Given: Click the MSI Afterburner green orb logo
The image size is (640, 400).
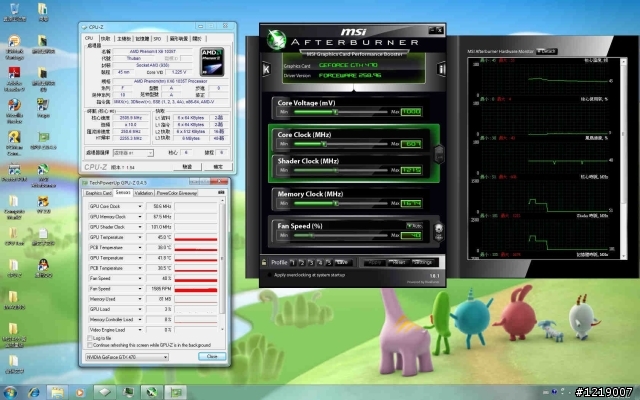Looking at the screenshot, I should (x=276, y=40).
